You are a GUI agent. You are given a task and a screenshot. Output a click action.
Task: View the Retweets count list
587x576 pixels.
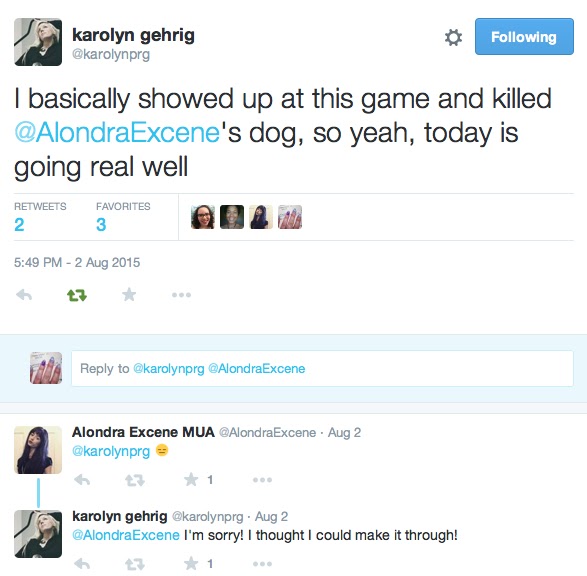(x=40, y=217)
